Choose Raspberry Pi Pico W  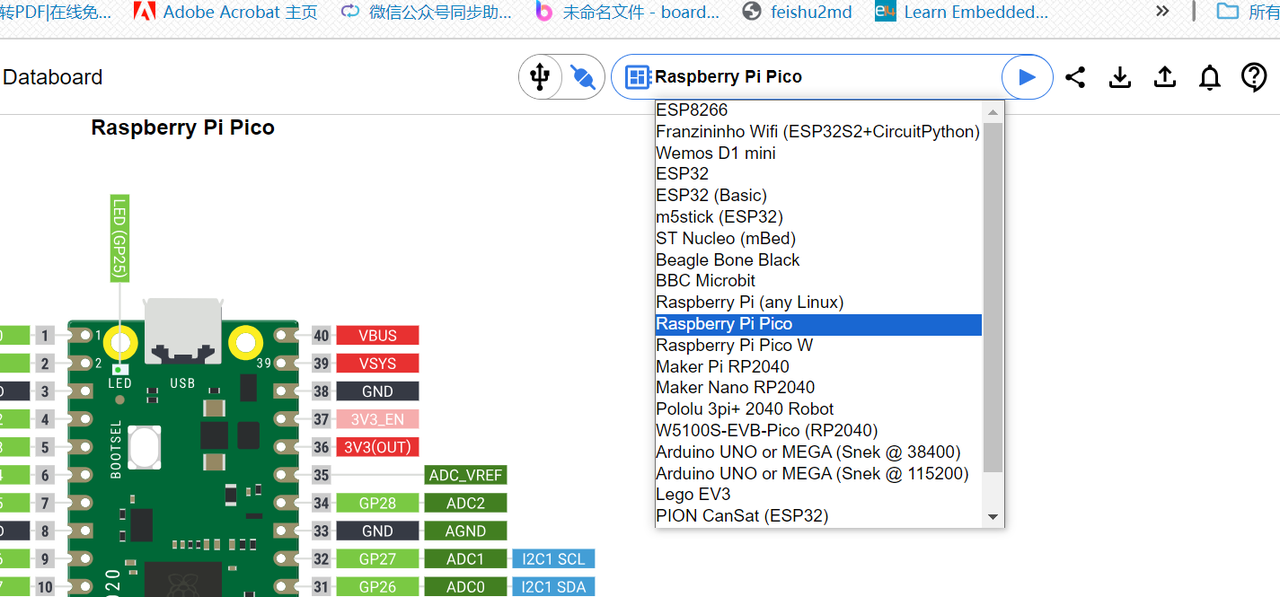point(818,345)
